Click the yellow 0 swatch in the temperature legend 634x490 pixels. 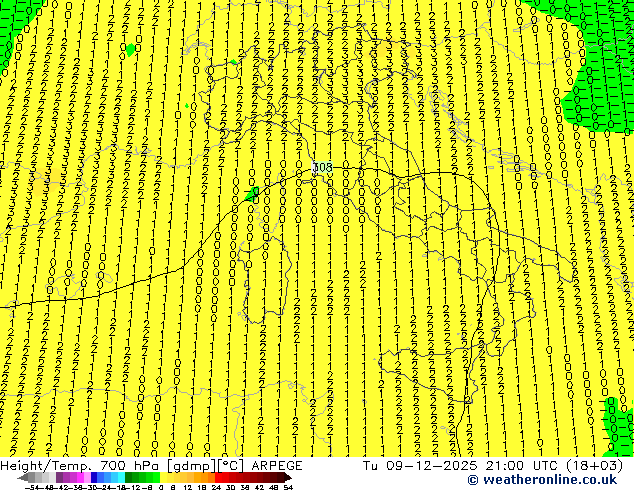point(163,477)
